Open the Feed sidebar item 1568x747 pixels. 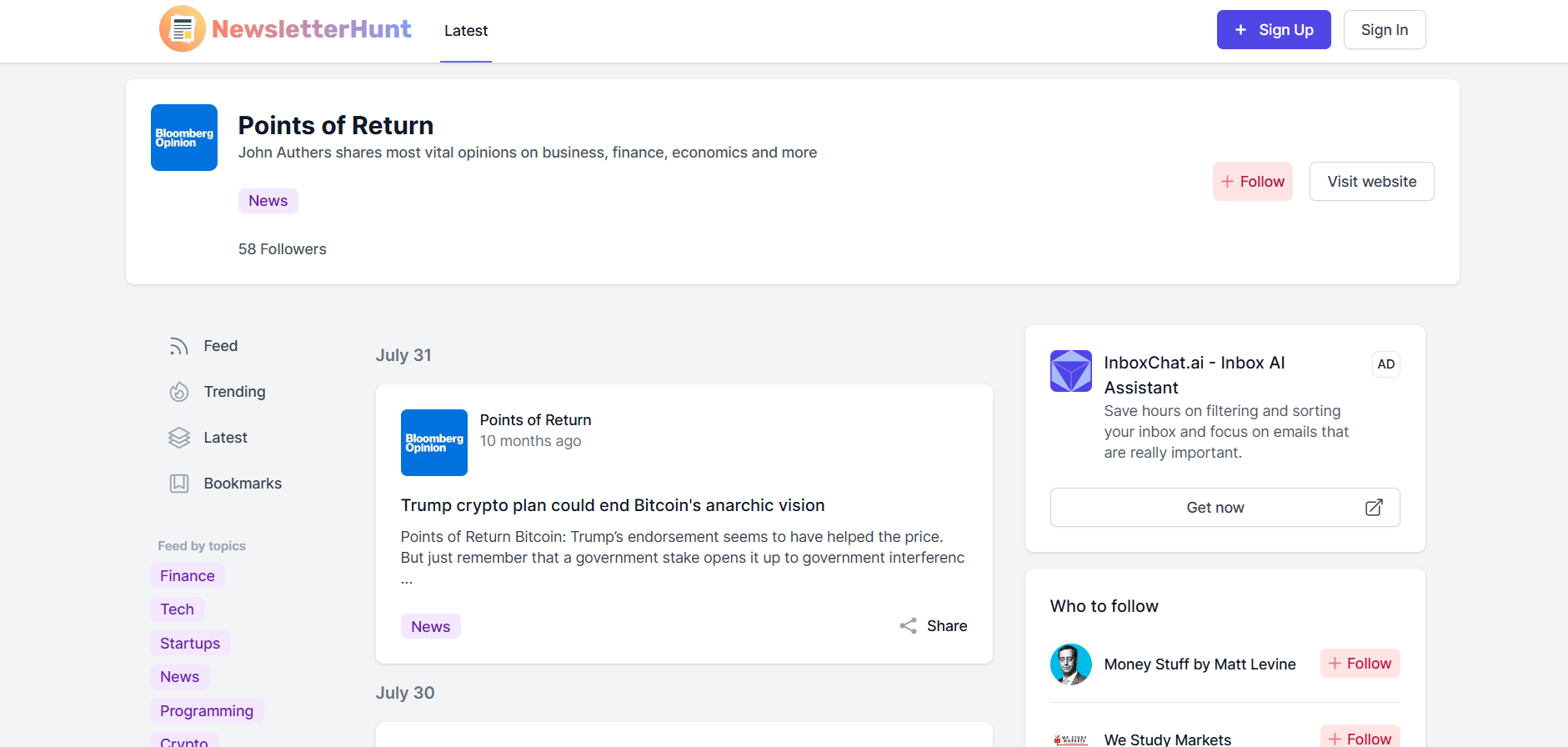click(221, 346)
